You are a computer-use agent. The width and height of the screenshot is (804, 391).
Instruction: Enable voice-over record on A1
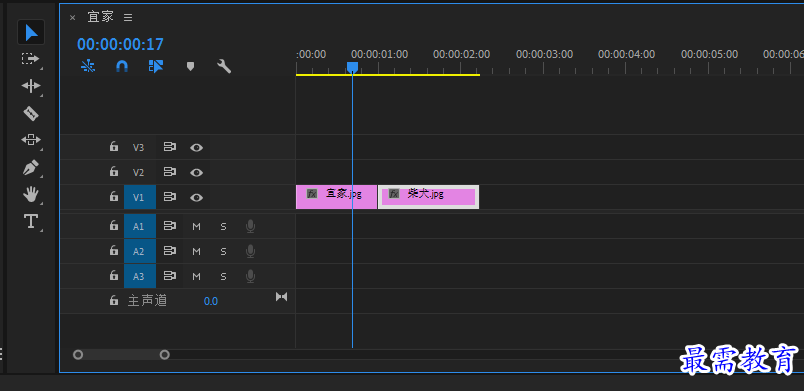tap(250, 227)
